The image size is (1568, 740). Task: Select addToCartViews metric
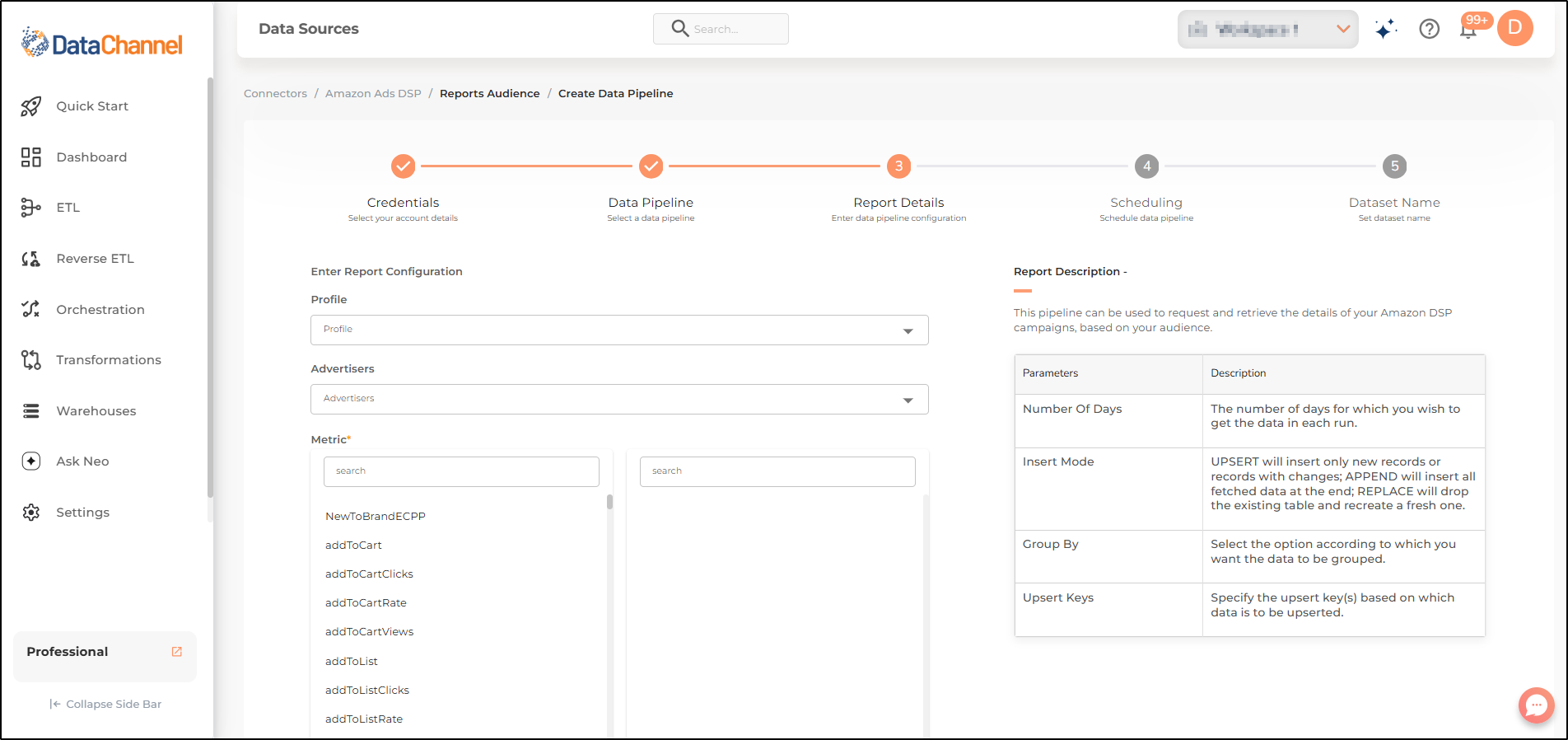click(369, 632)
